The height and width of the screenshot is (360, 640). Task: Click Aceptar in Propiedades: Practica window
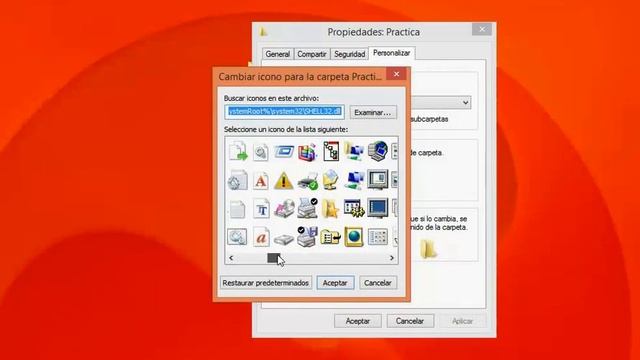coord(358,321)
